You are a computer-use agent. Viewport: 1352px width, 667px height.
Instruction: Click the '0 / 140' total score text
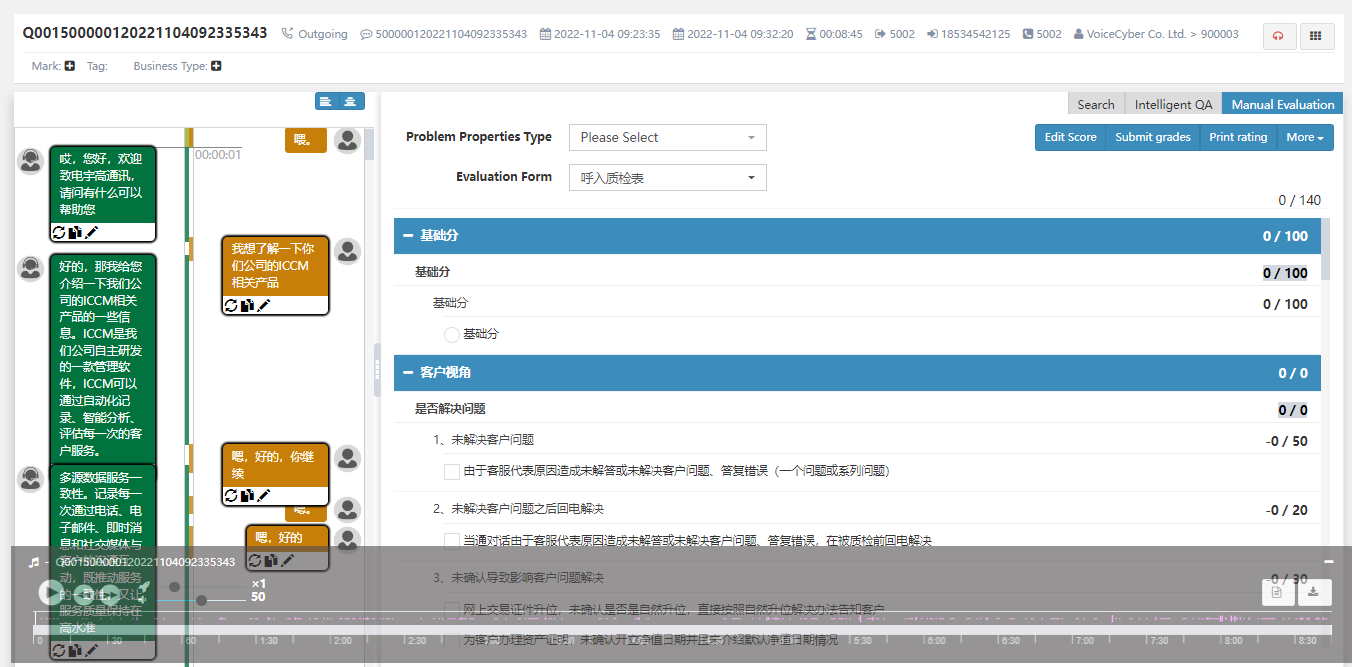pyautogui.click(x=1299, y=200)
